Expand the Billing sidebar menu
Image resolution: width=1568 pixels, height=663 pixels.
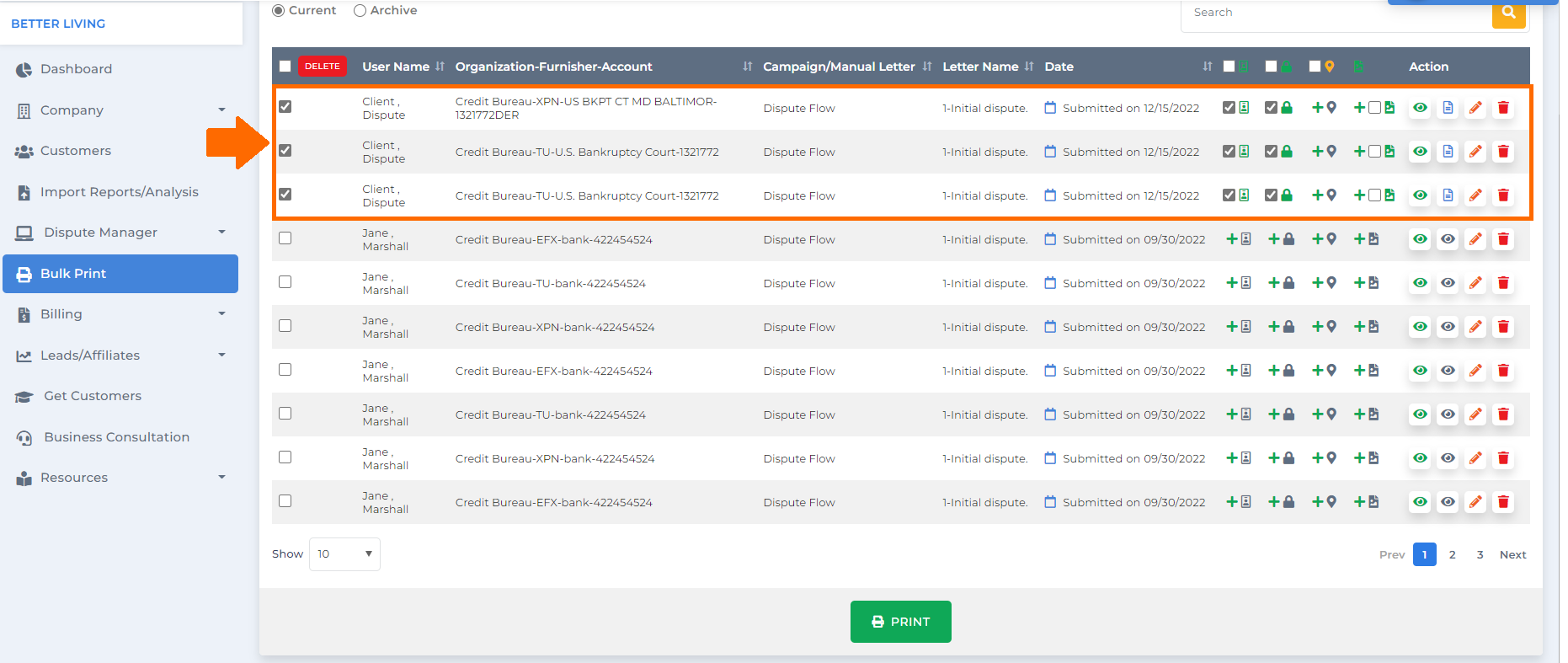tap(121, 314)
